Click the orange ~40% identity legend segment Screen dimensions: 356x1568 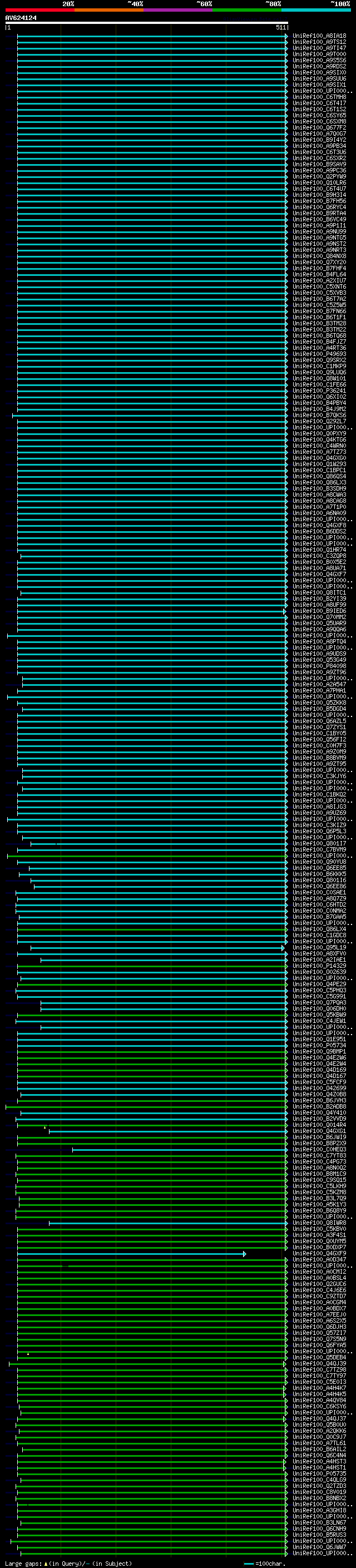click(109, 10)
